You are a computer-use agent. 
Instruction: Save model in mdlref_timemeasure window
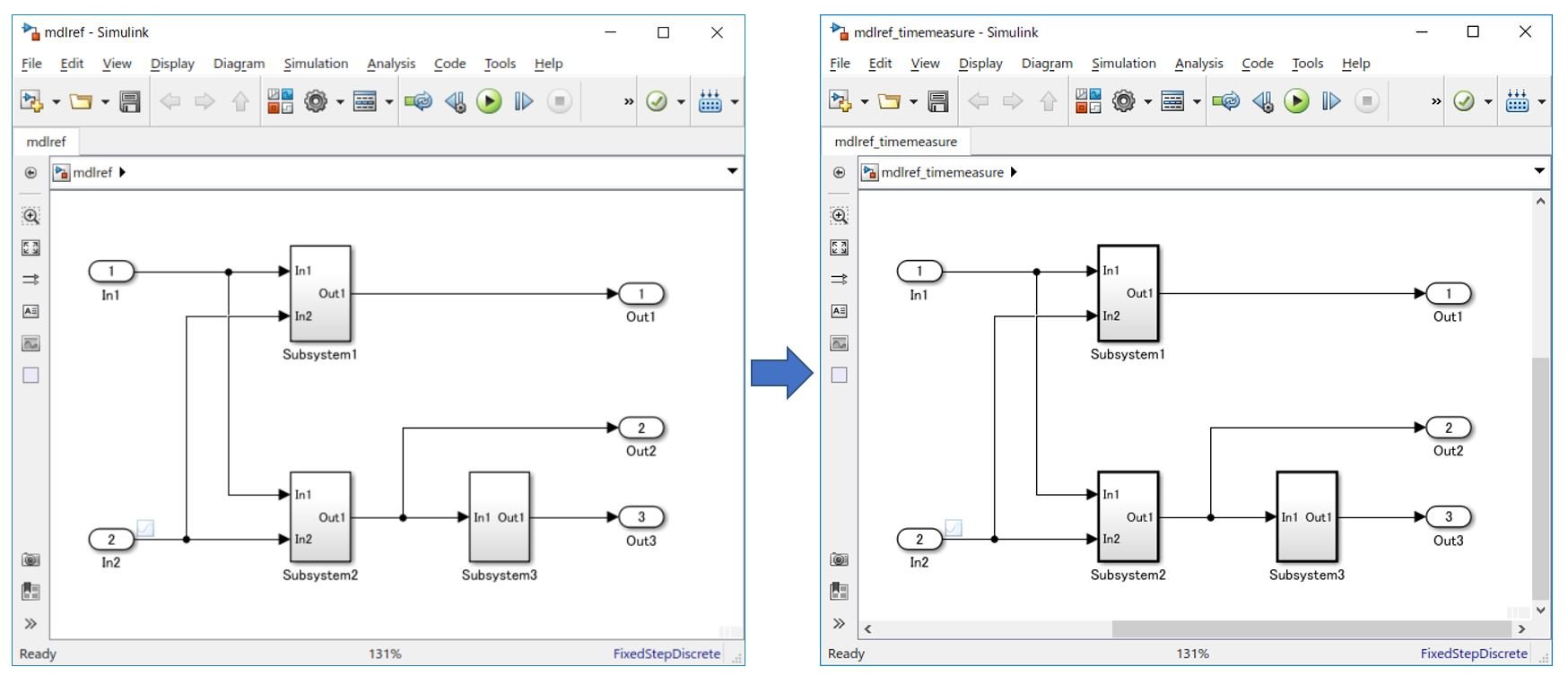938,101
